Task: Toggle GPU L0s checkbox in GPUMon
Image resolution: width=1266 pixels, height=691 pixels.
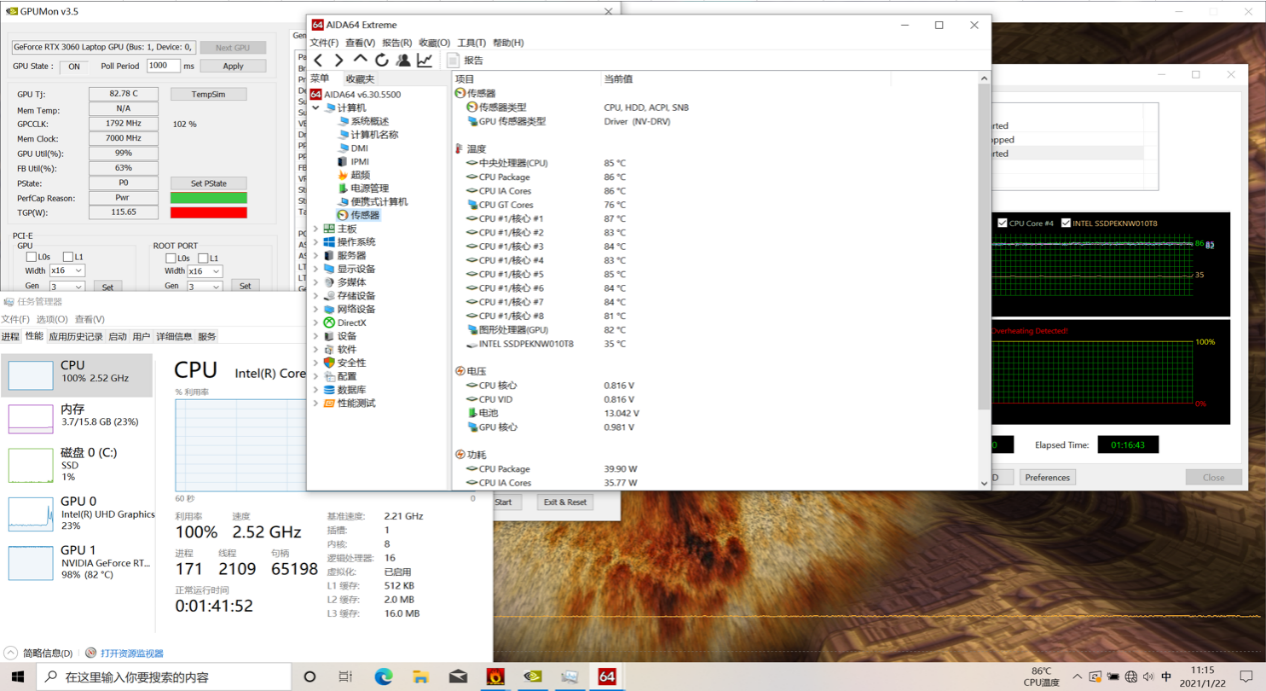Action: (x=31, y=258)
